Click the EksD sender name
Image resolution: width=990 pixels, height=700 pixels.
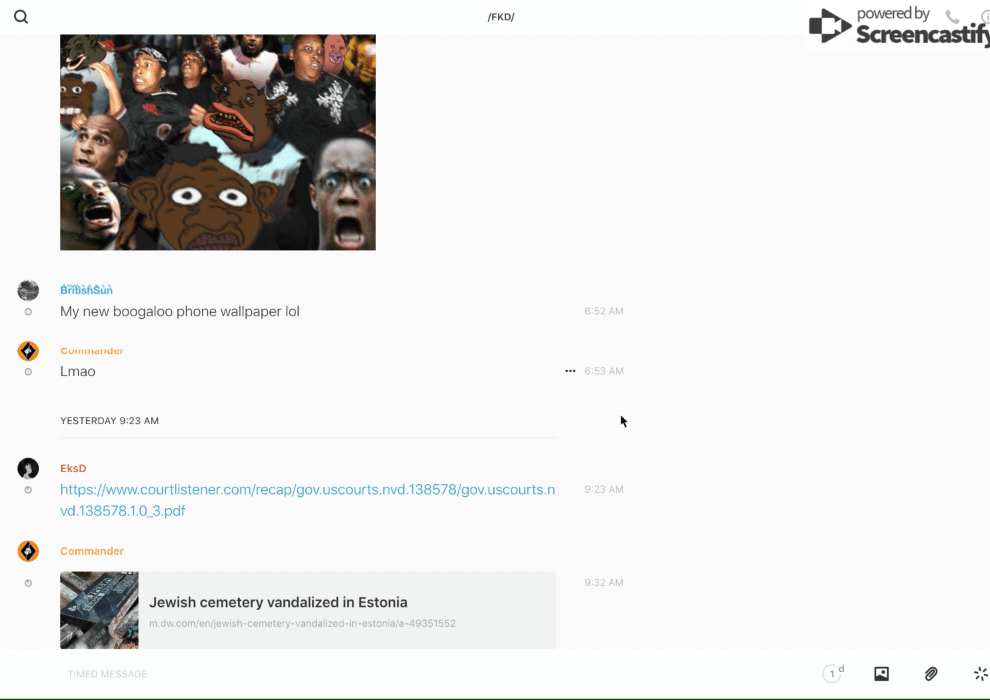pos(73,469)
